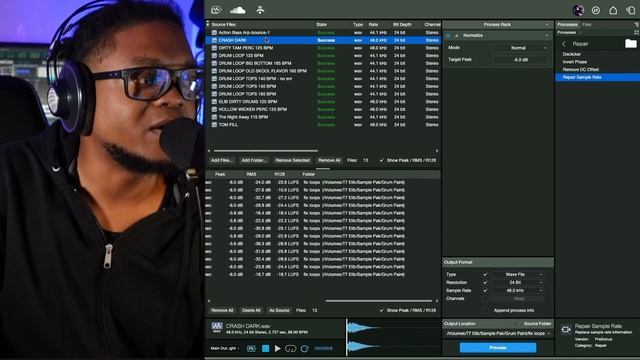
Task: Click file icon of TOM FILL row
Action: pyautogui.click(x=214, y=125)
